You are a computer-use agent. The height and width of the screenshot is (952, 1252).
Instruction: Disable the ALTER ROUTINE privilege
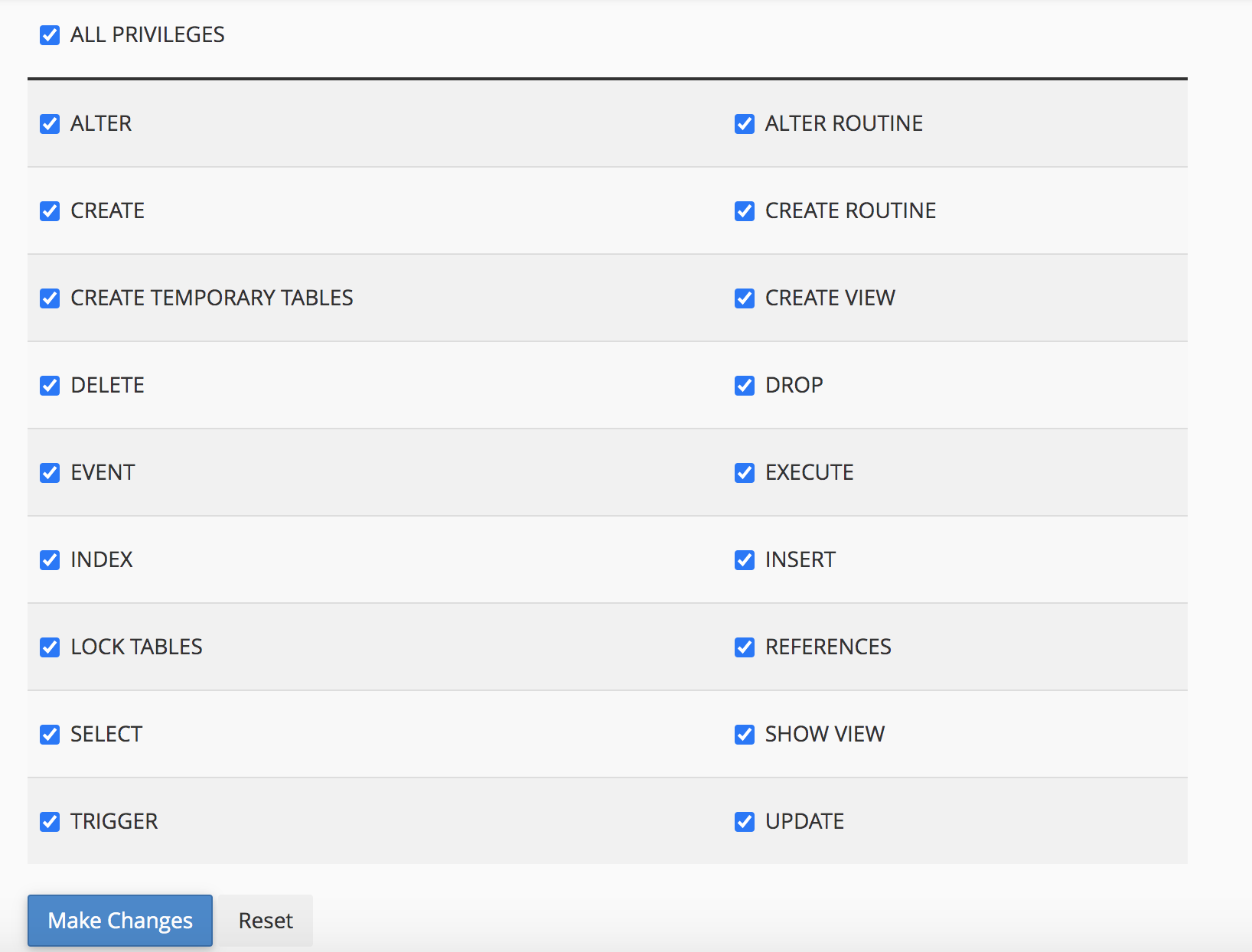(x=745, y=124)
